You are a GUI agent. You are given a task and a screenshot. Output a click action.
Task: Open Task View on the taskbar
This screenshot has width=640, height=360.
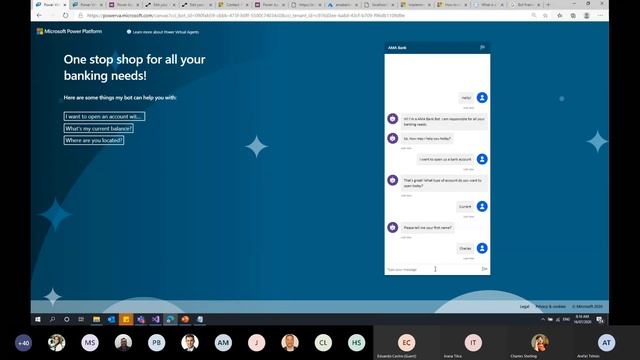point(81,319)
